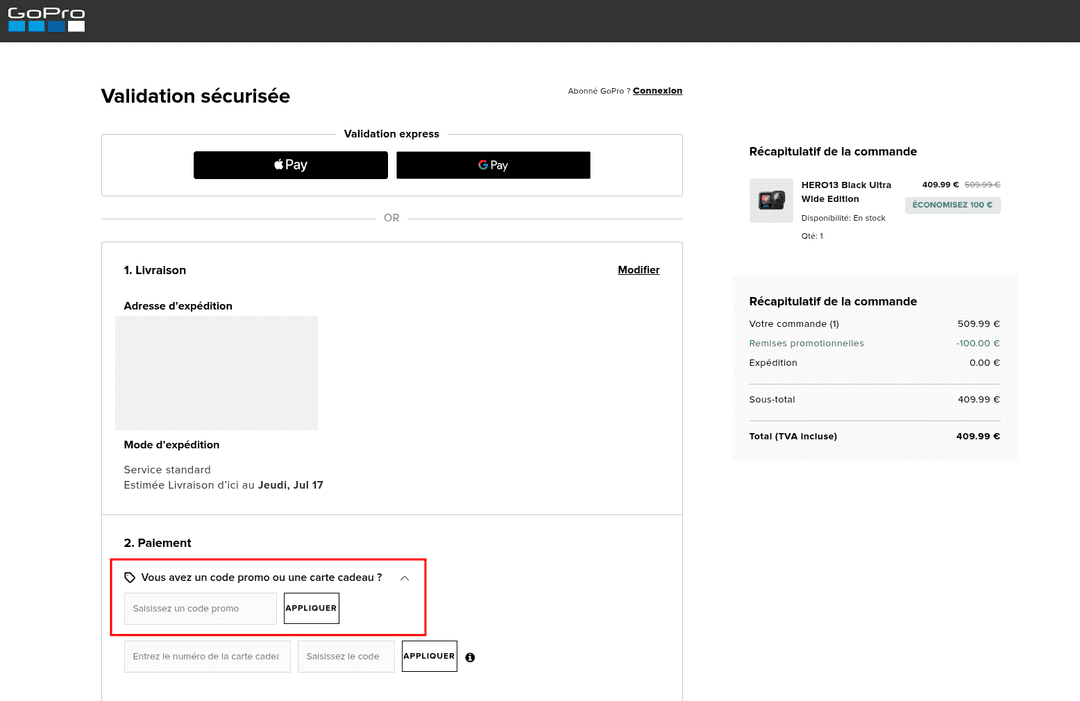This screenshot has width=1080, height=701.
Task: Click the 'Total (TVA incluse)' label
Action: click(793, 437)
